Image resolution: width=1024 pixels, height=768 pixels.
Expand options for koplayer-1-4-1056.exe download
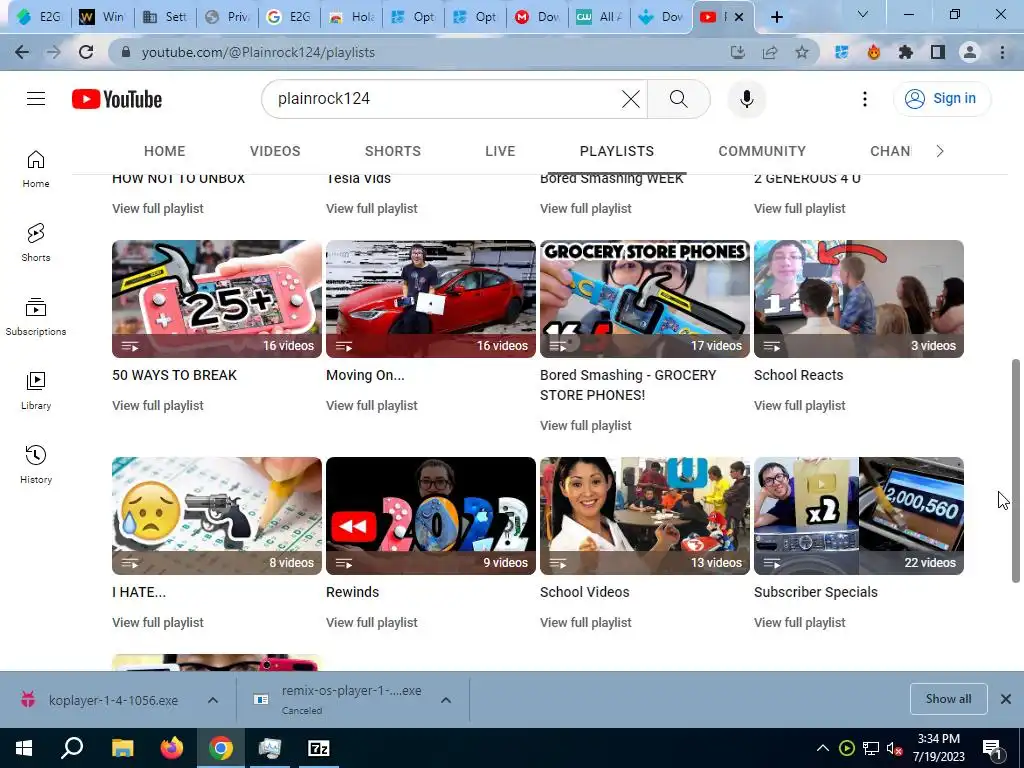(x=213, y=700)
